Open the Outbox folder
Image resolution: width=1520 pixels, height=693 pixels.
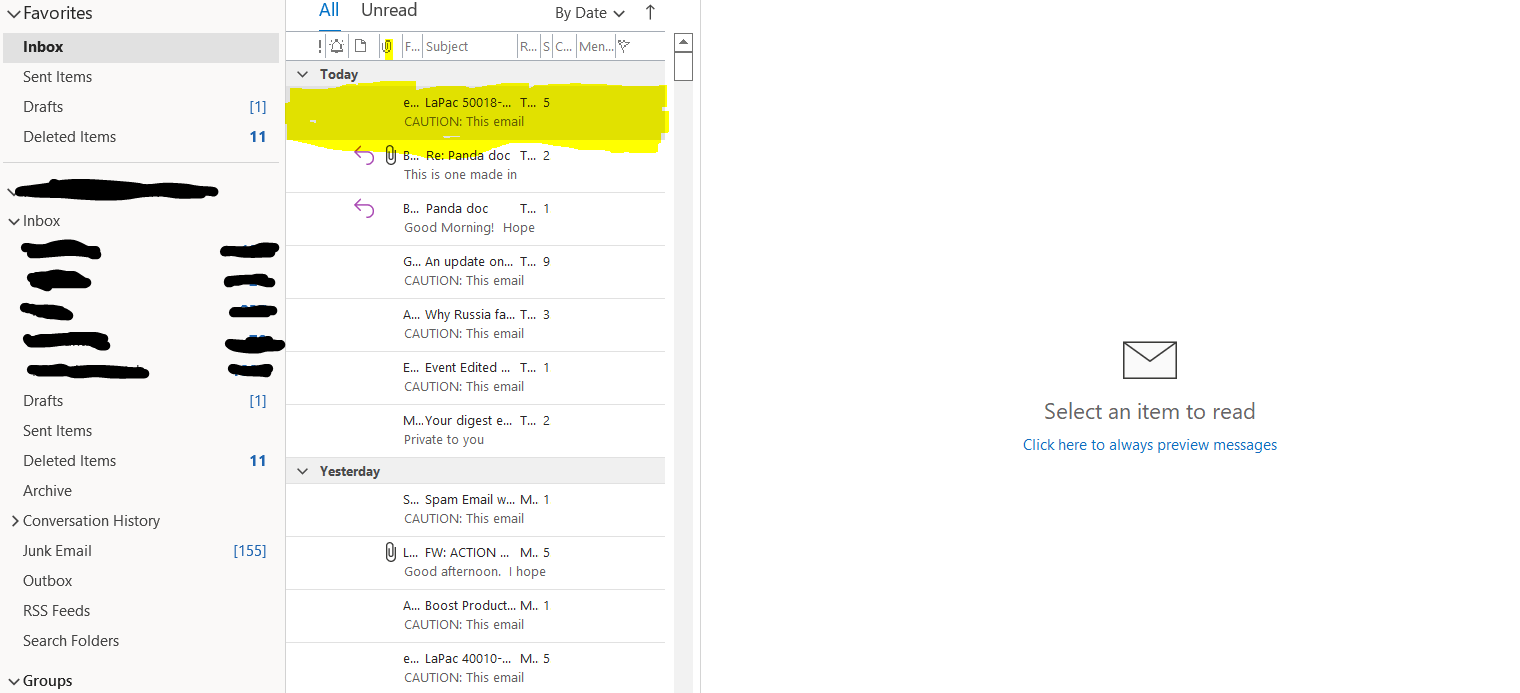141,581
